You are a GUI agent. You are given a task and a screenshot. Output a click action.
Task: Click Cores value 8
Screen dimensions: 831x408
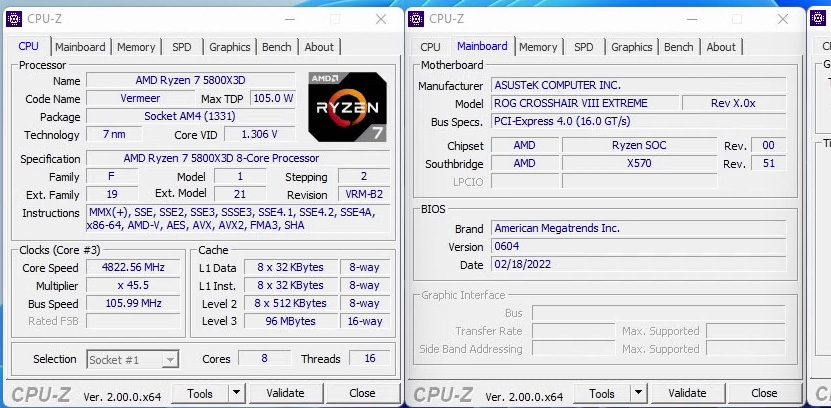[x=264, y=358]
